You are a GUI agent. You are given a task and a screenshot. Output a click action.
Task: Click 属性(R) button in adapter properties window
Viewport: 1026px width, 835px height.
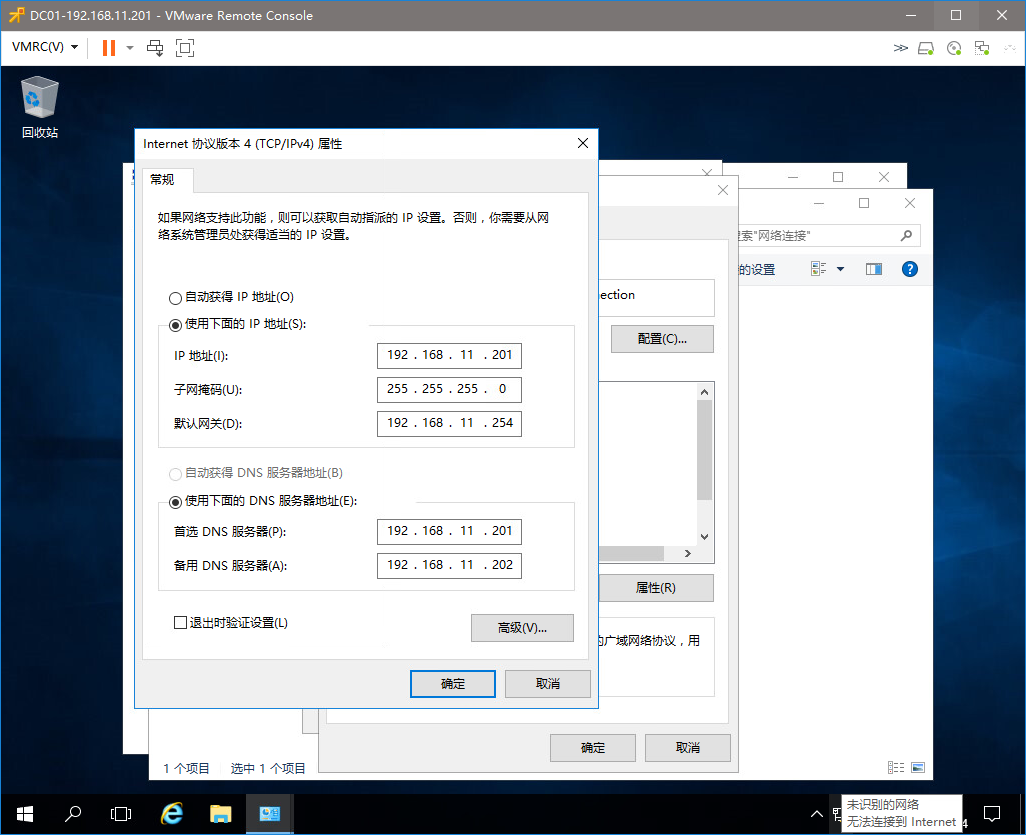coord(656,588)
